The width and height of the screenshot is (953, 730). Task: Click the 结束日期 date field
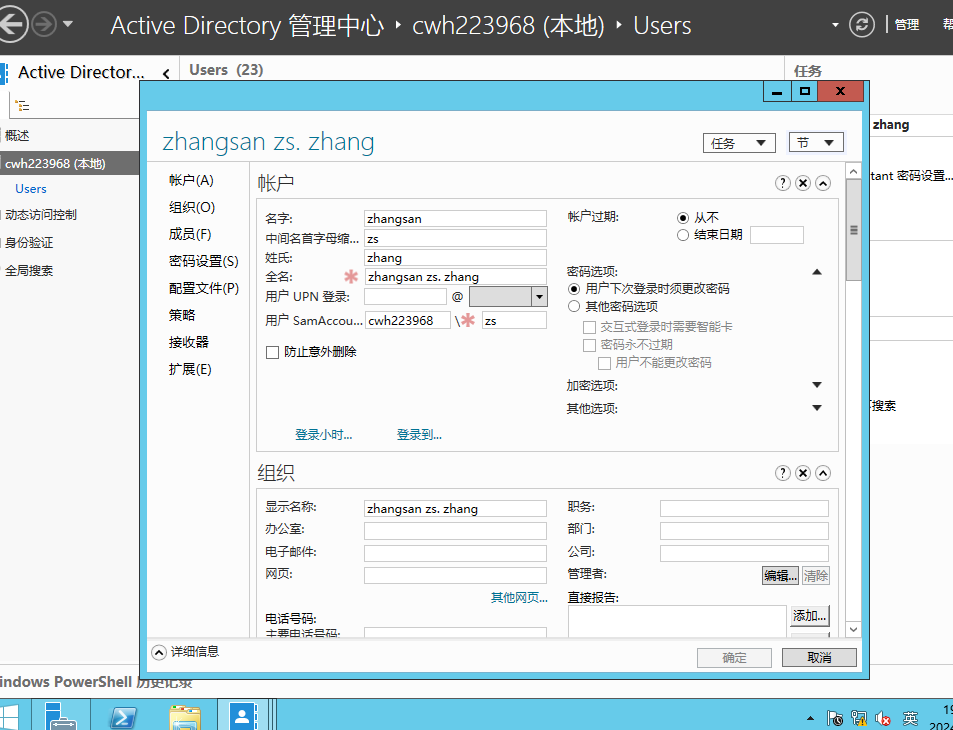point(777,235)
